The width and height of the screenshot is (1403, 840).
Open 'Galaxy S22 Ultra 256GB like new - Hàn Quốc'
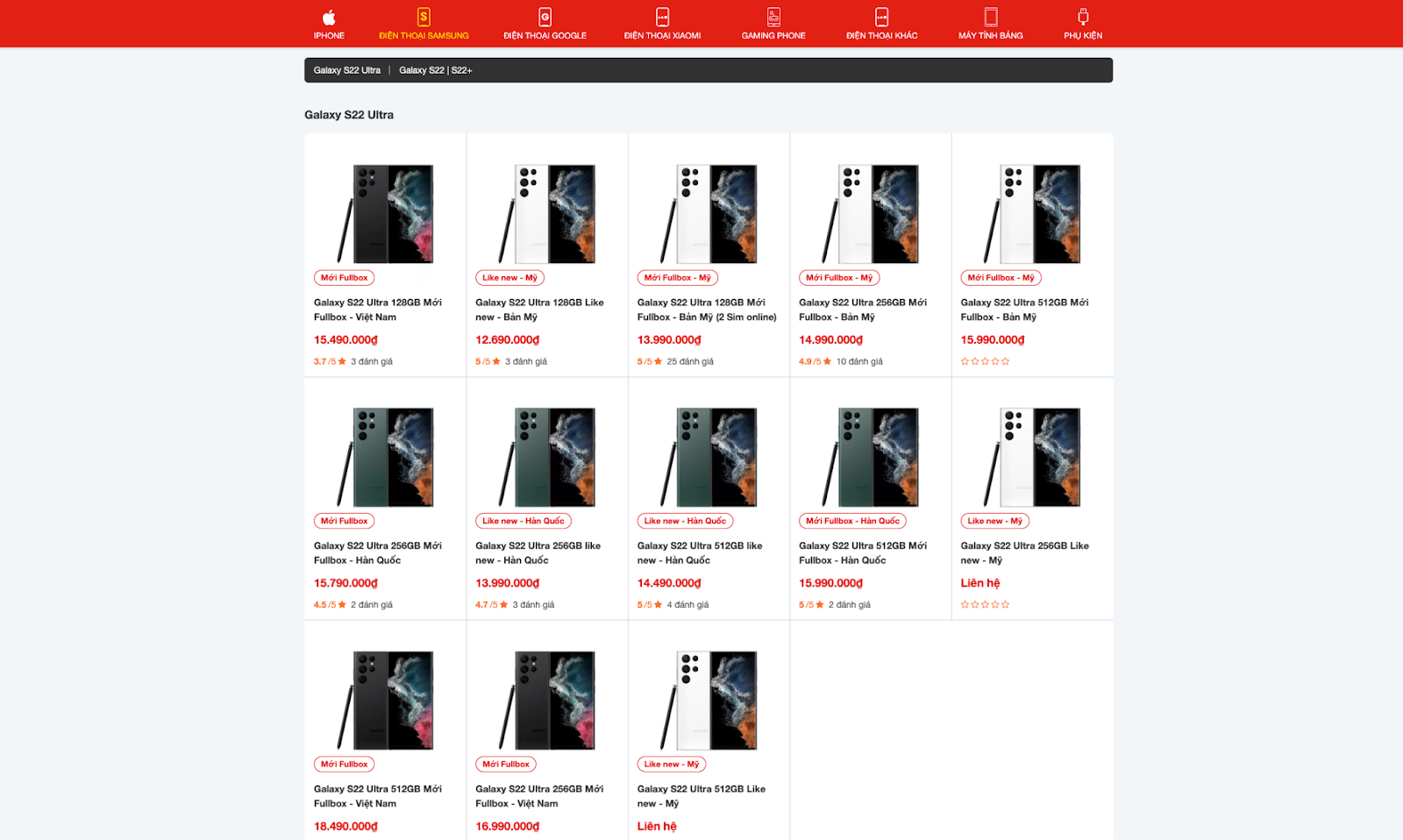click(x=538, y=552)
